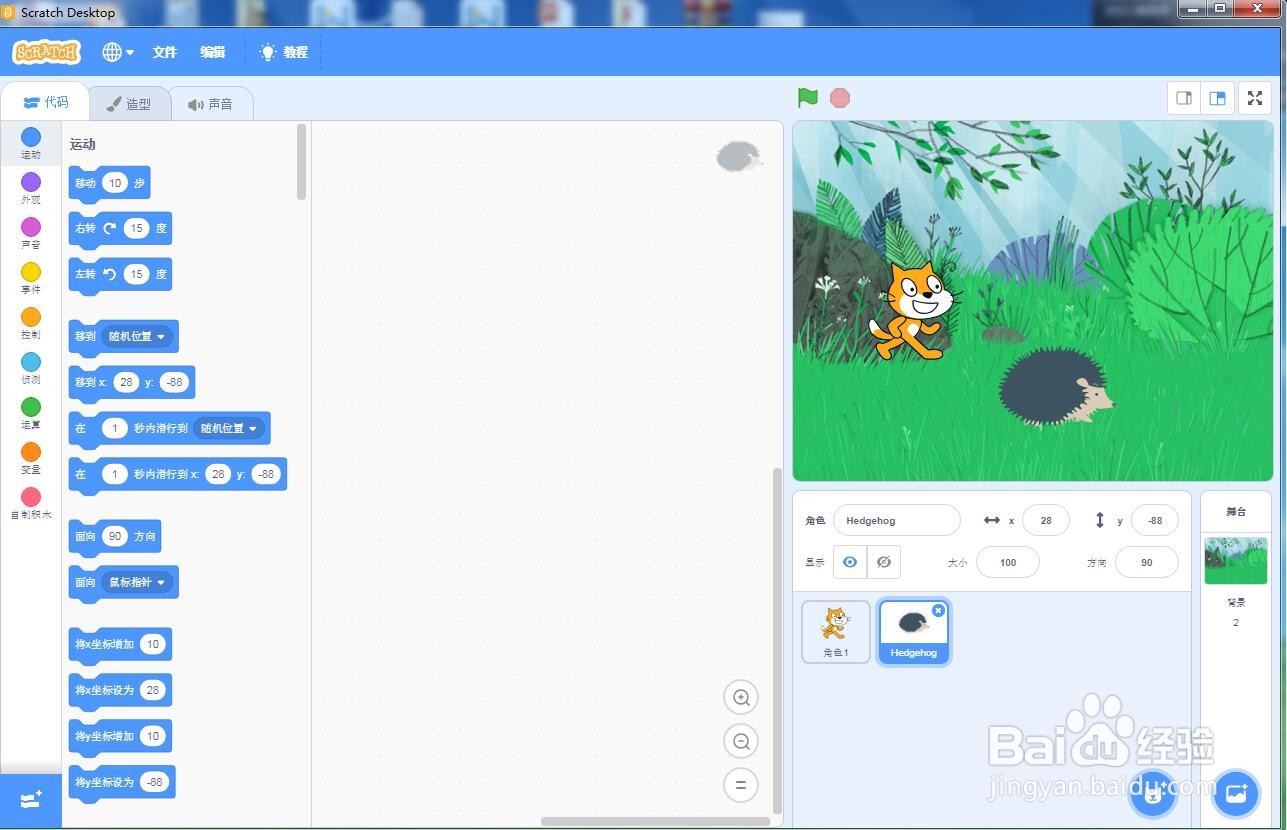Switch to the 代码 tab
This screenshot has height=830, width=1287.
tap(46, 103)
